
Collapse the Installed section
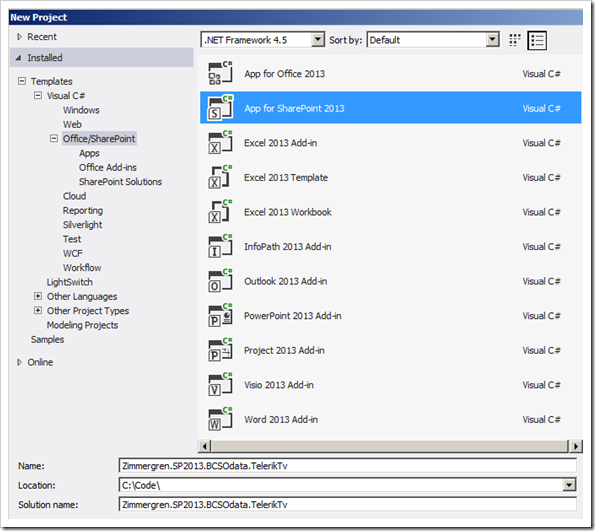[18, 58]
